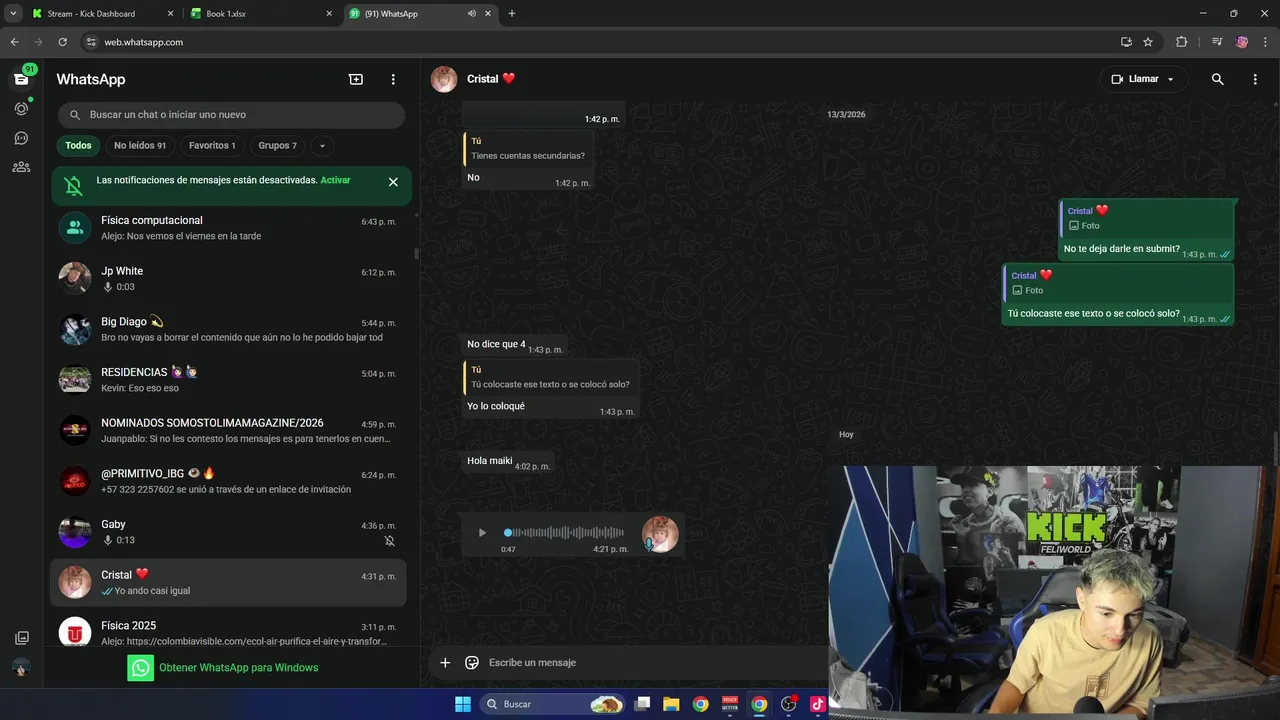Screen dimensions: 1280x720
Task: Open NOMINADOS SOMOSTOLIMAMAGAZINE/2026 chat
Action: [228, 431]
